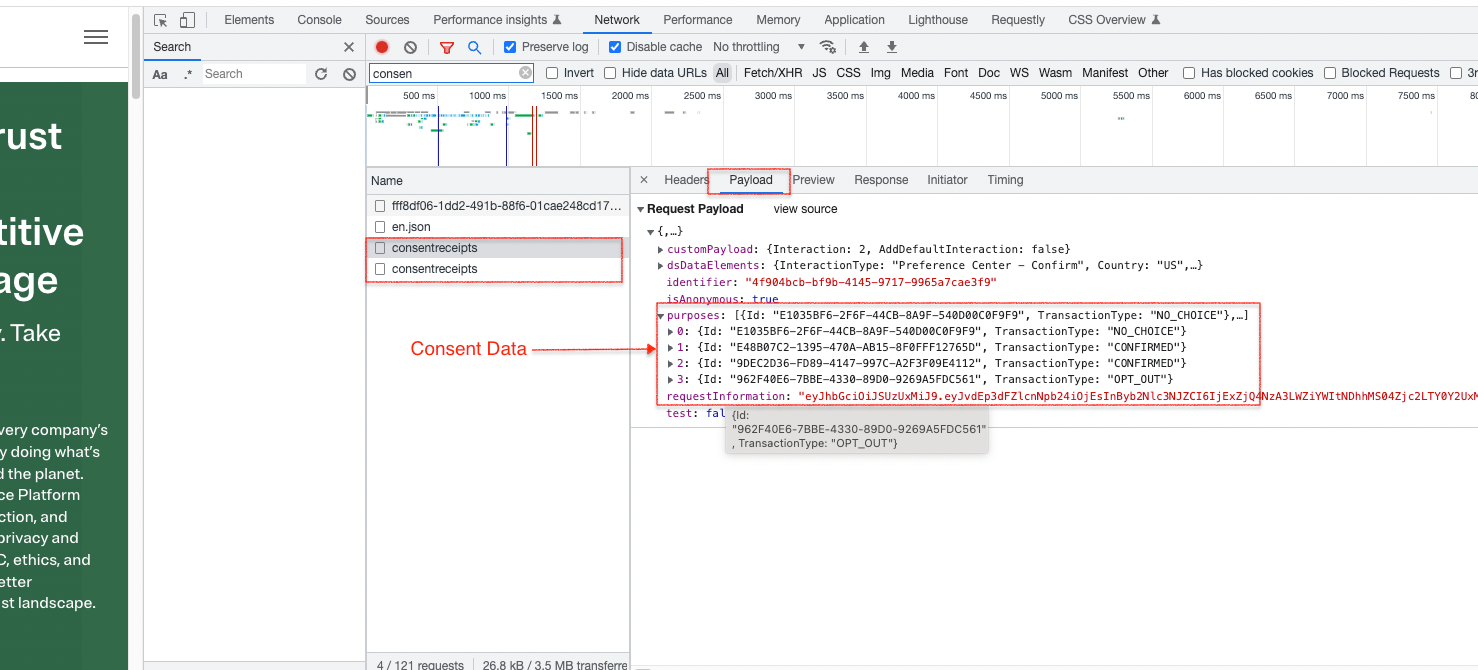
Task: Enable the Invert filter checkbox
Action: click(551, 72)
